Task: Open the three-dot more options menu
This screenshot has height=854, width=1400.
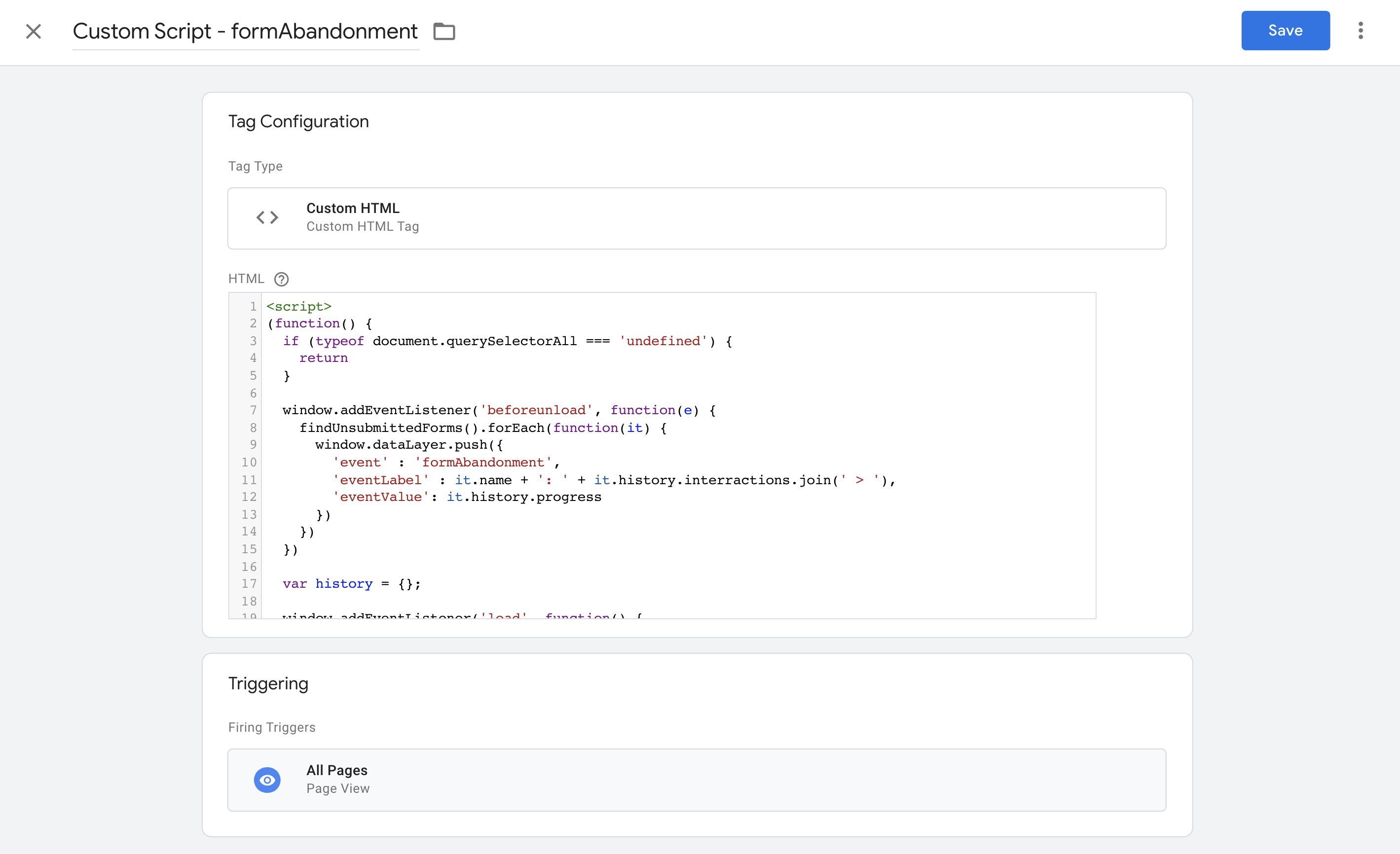Action: pyautogui.click(x=1361, y=31)
